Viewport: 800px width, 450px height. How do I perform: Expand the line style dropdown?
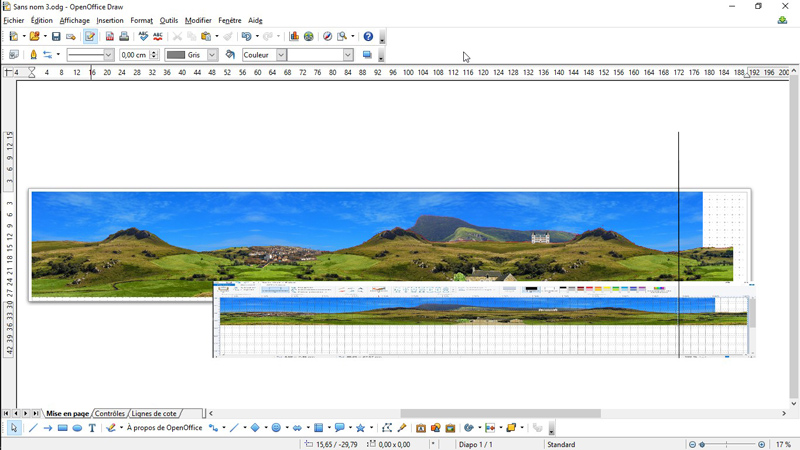pyautogui.click(x=109, y=55)
